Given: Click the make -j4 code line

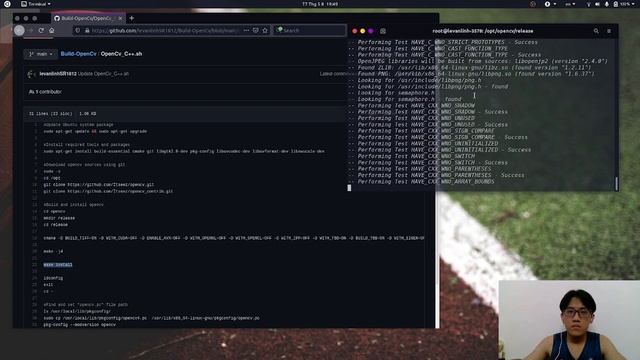Looking at the screenshot, I should point(53,251).
